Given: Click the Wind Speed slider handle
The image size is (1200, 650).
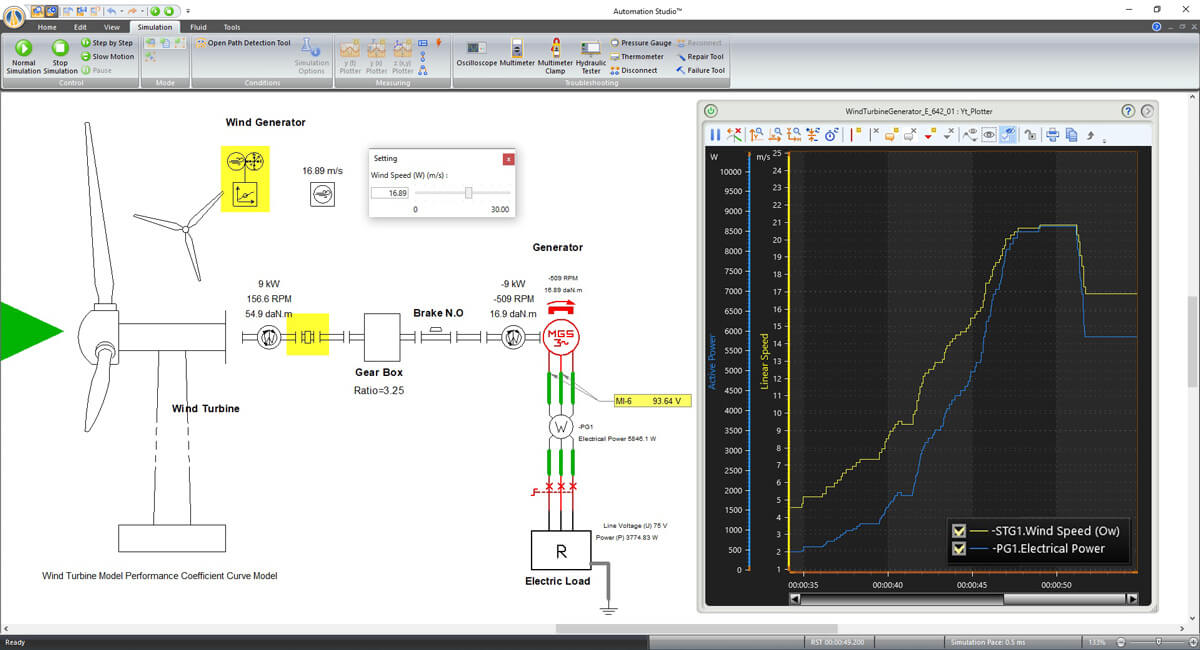Looking at the screenshot, I should (x=468, y=192).
